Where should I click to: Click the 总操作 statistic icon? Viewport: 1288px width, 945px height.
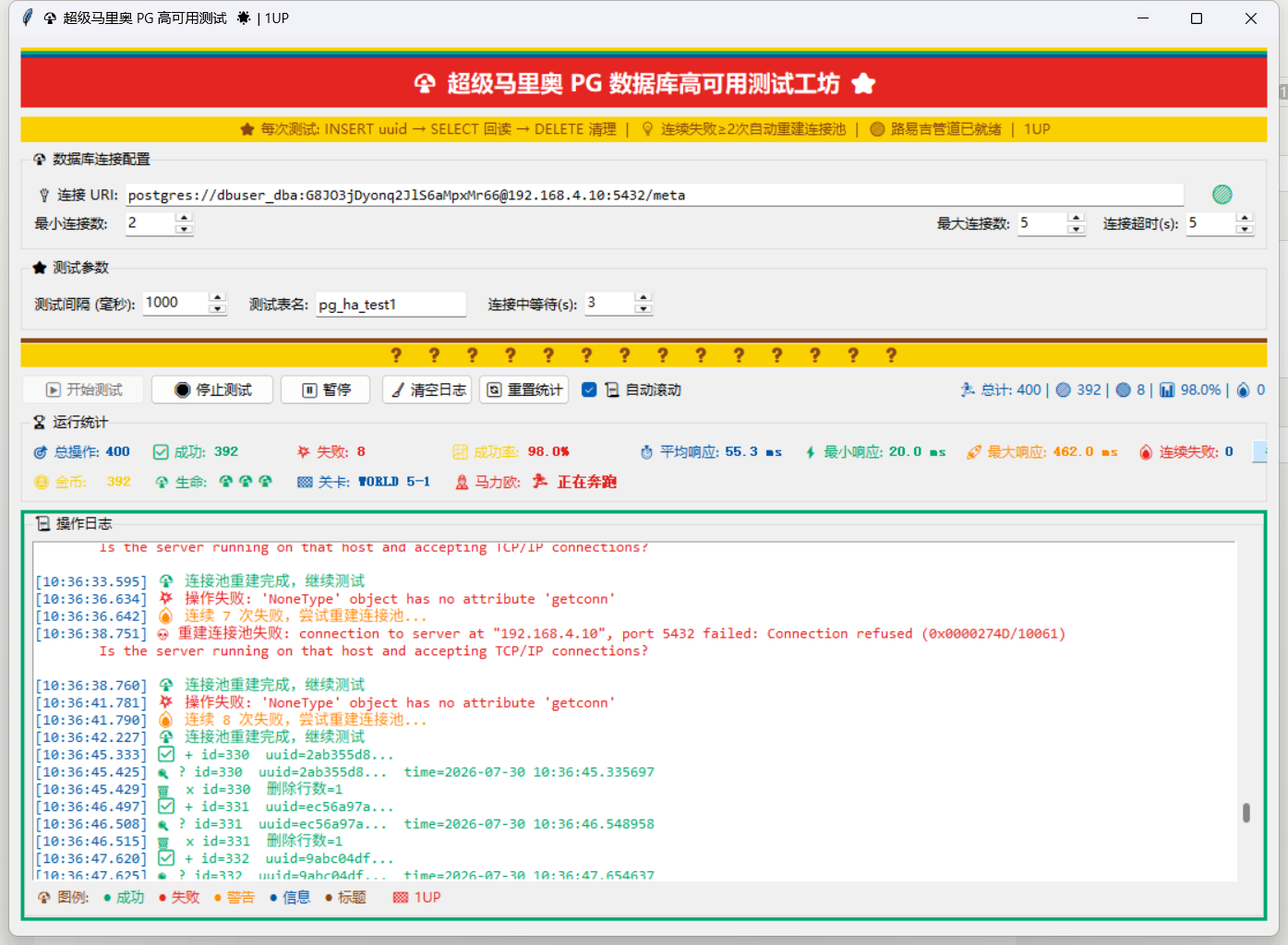(x=41, y=452)
